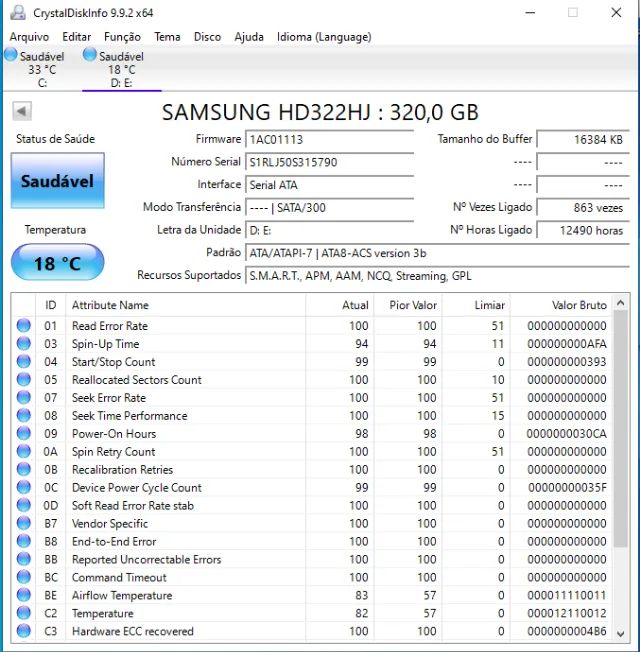Click the Interface field Serial ATA

pos(329,185)
